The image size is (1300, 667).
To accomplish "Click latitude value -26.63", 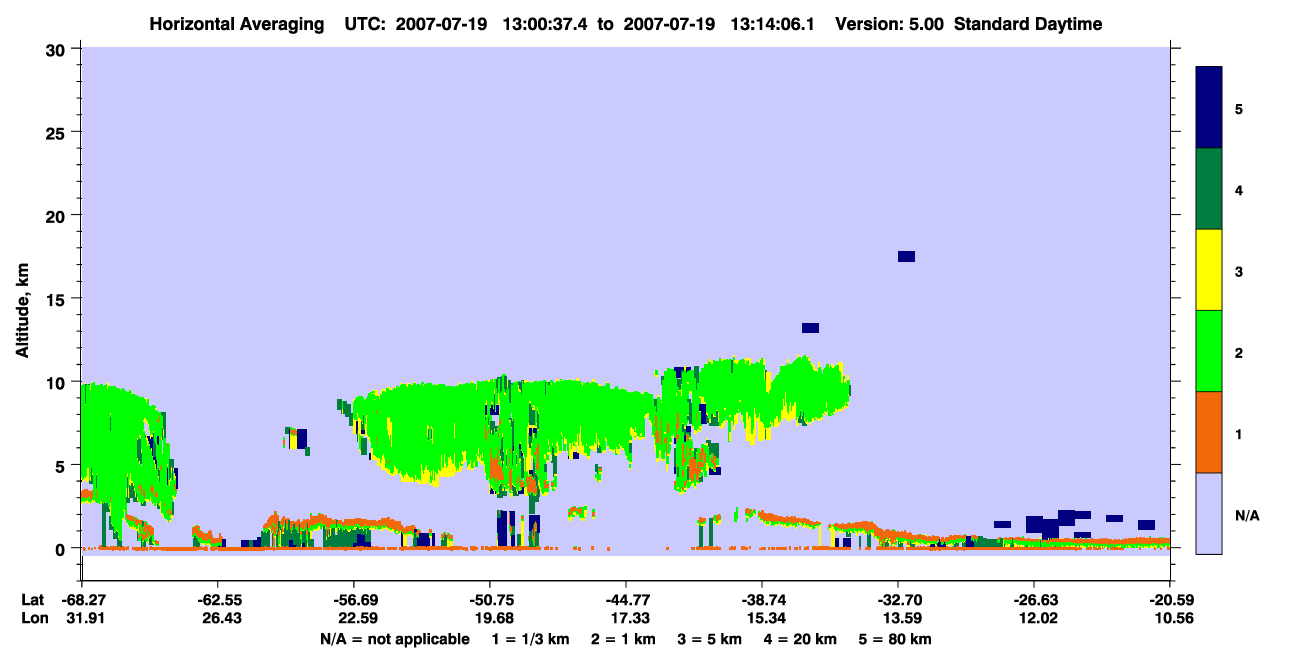I will (1034, 600).
